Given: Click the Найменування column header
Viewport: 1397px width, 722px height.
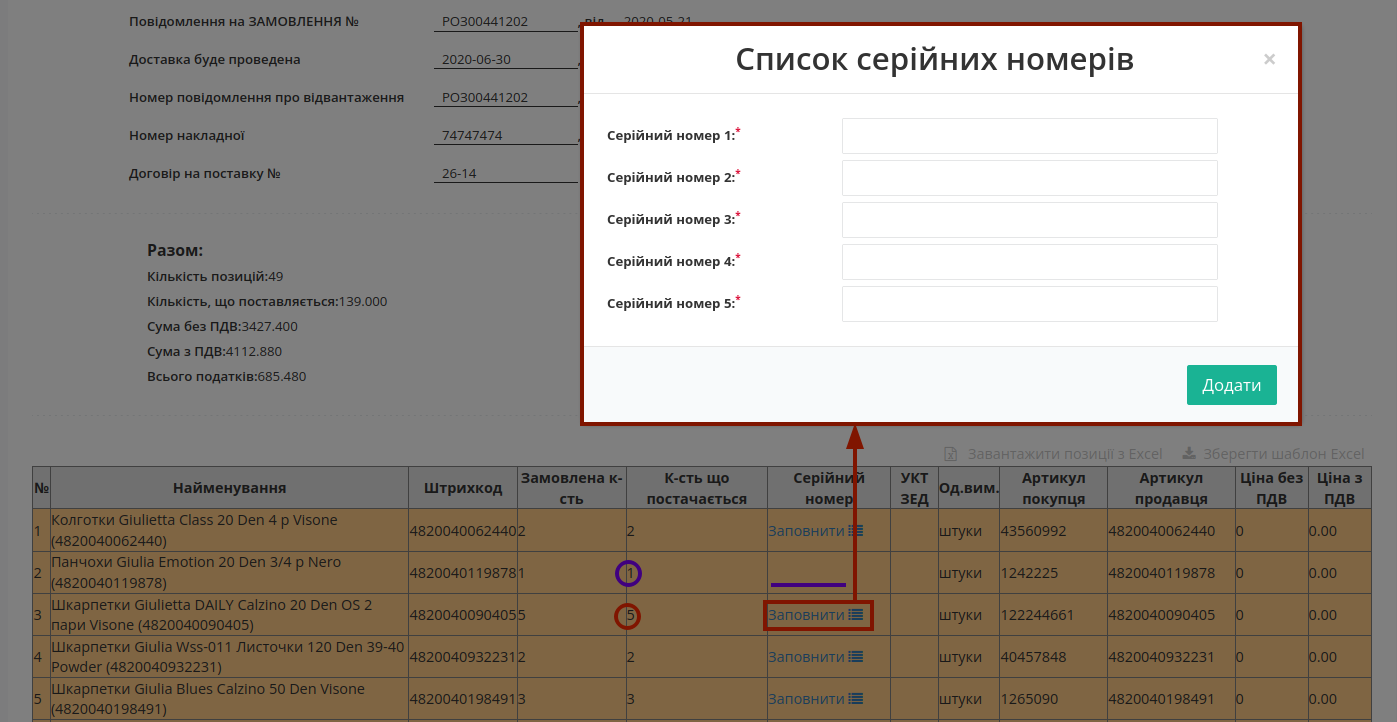Looking at the screenshot, I should coord(230,488).
